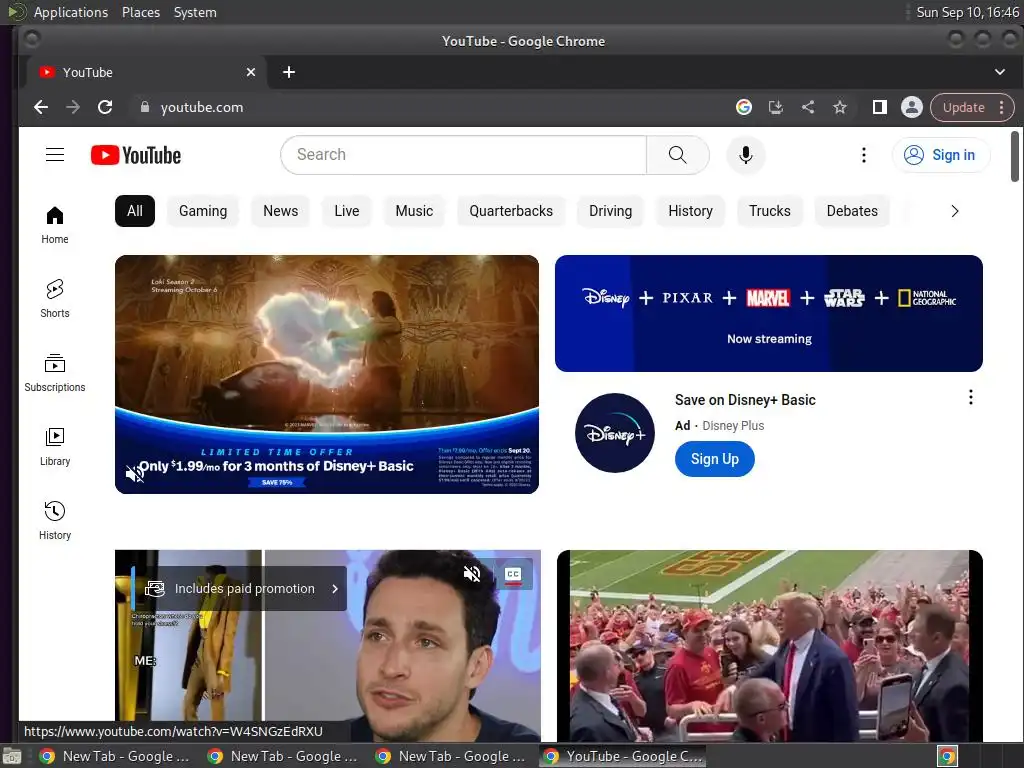Select the History category chip
Viewport: 1024px width, 768px height.
pyautogui.click(x=690, y=211)
